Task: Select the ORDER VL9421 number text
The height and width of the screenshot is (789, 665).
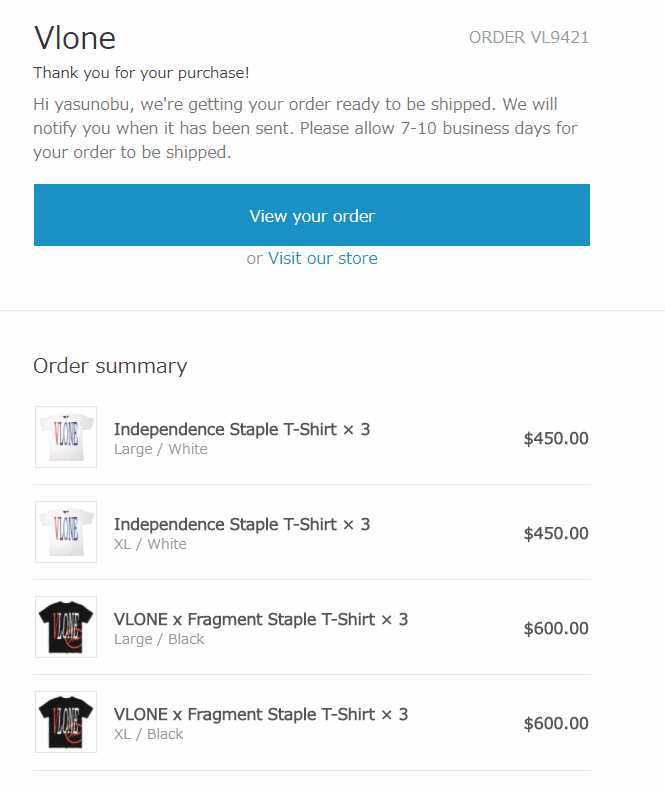Action: (528, 38)
